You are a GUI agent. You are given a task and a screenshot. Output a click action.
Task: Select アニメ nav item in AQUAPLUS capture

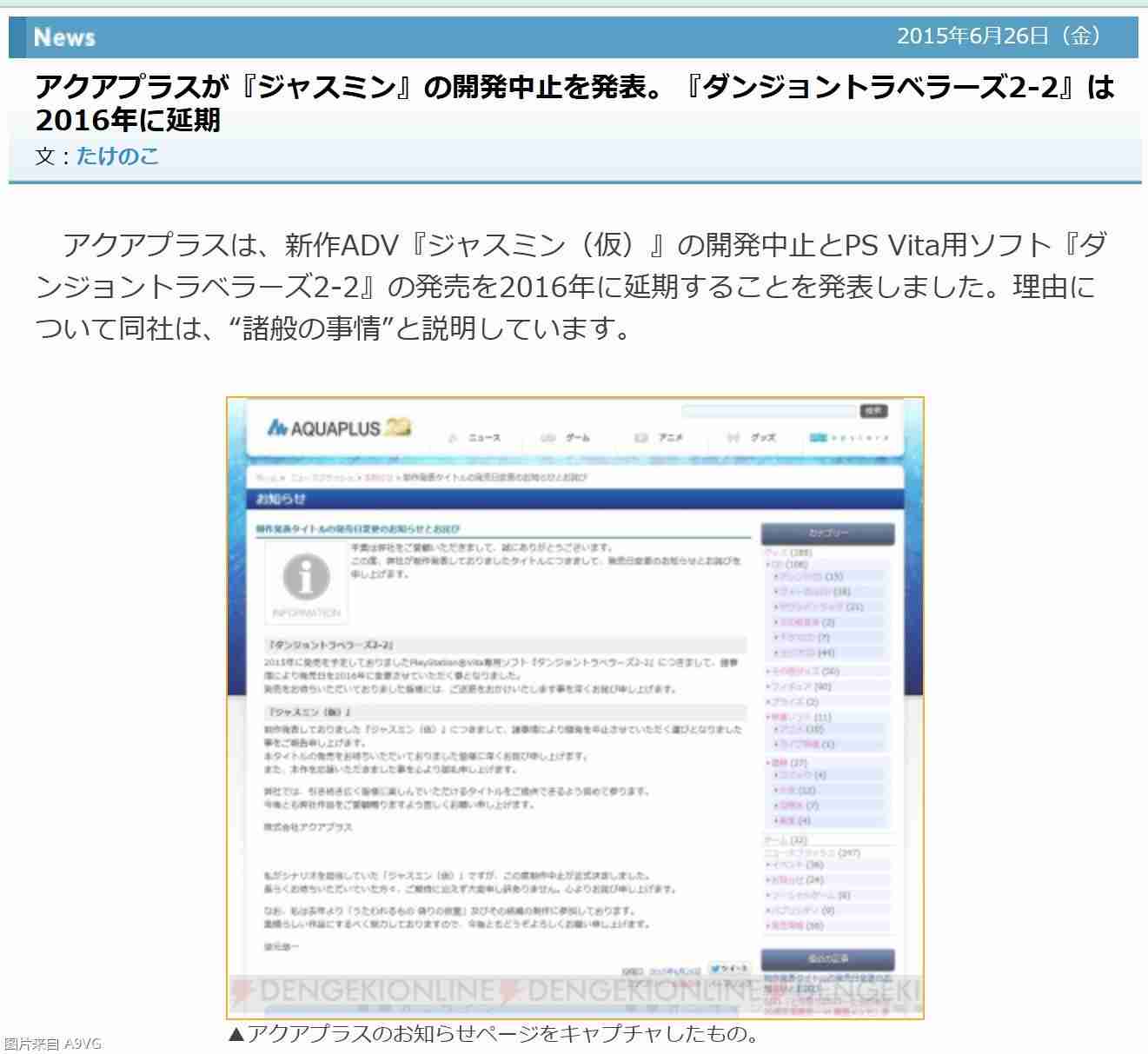click(x=659, y=438)
